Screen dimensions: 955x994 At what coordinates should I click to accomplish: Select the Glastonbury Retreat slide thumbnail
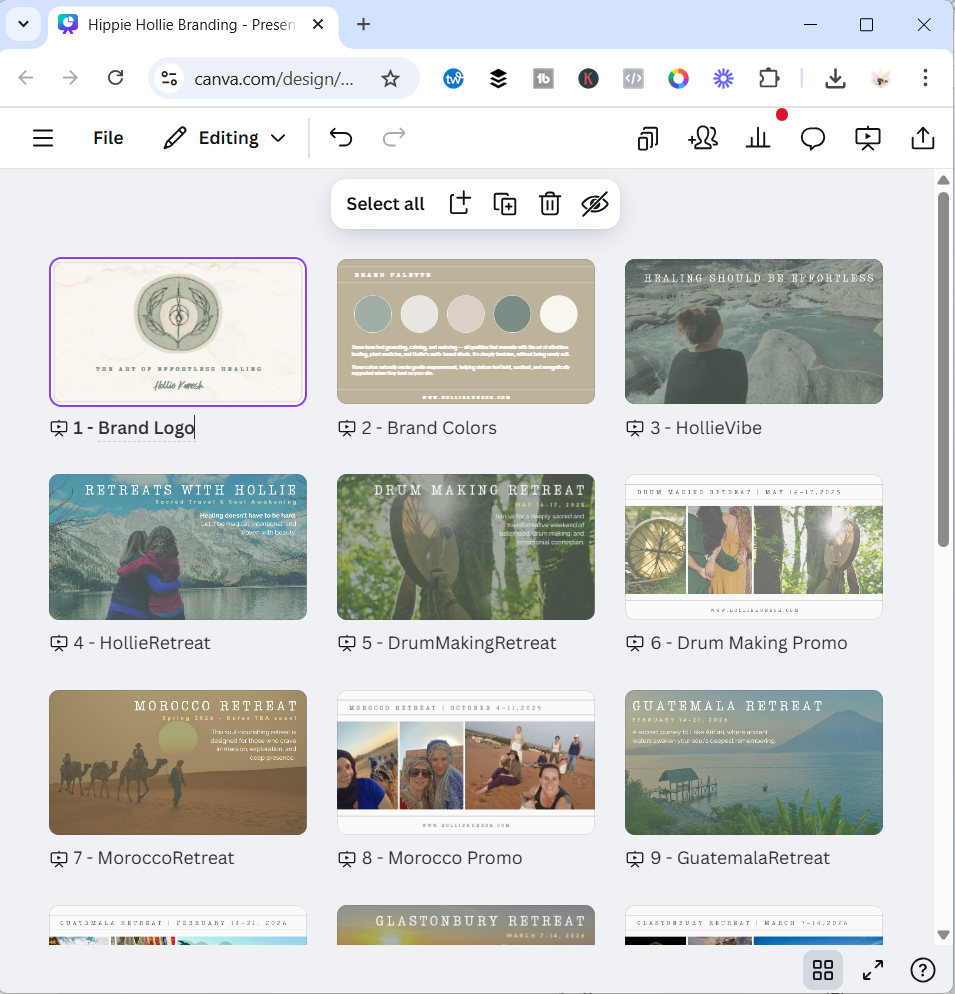coord(466,925)
